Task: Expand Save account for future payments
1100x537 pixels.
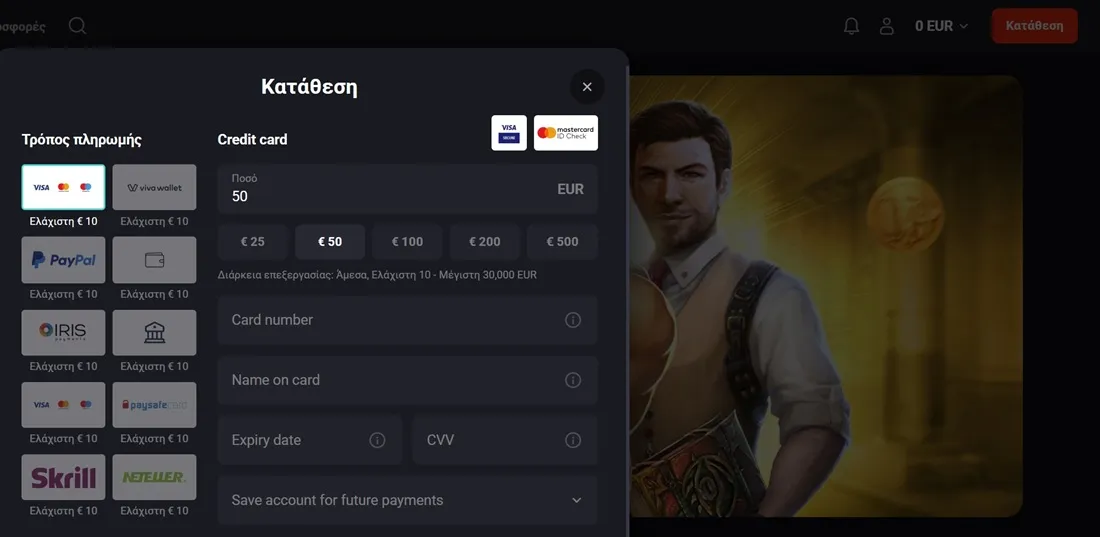Action: click(408, 500)
